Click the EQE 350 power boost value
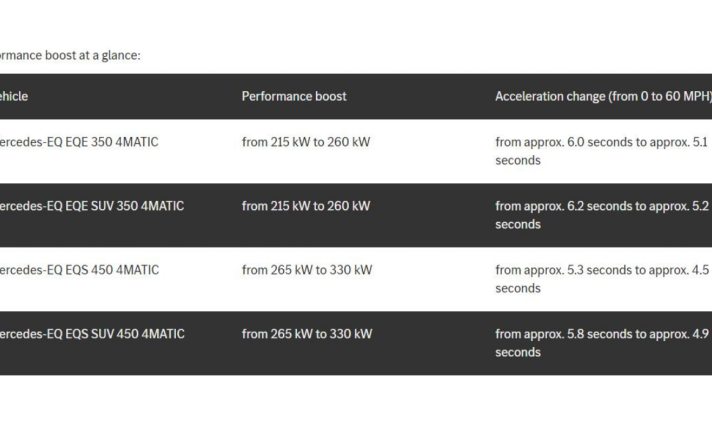This screenshot has height=440, width=712. 306,142
